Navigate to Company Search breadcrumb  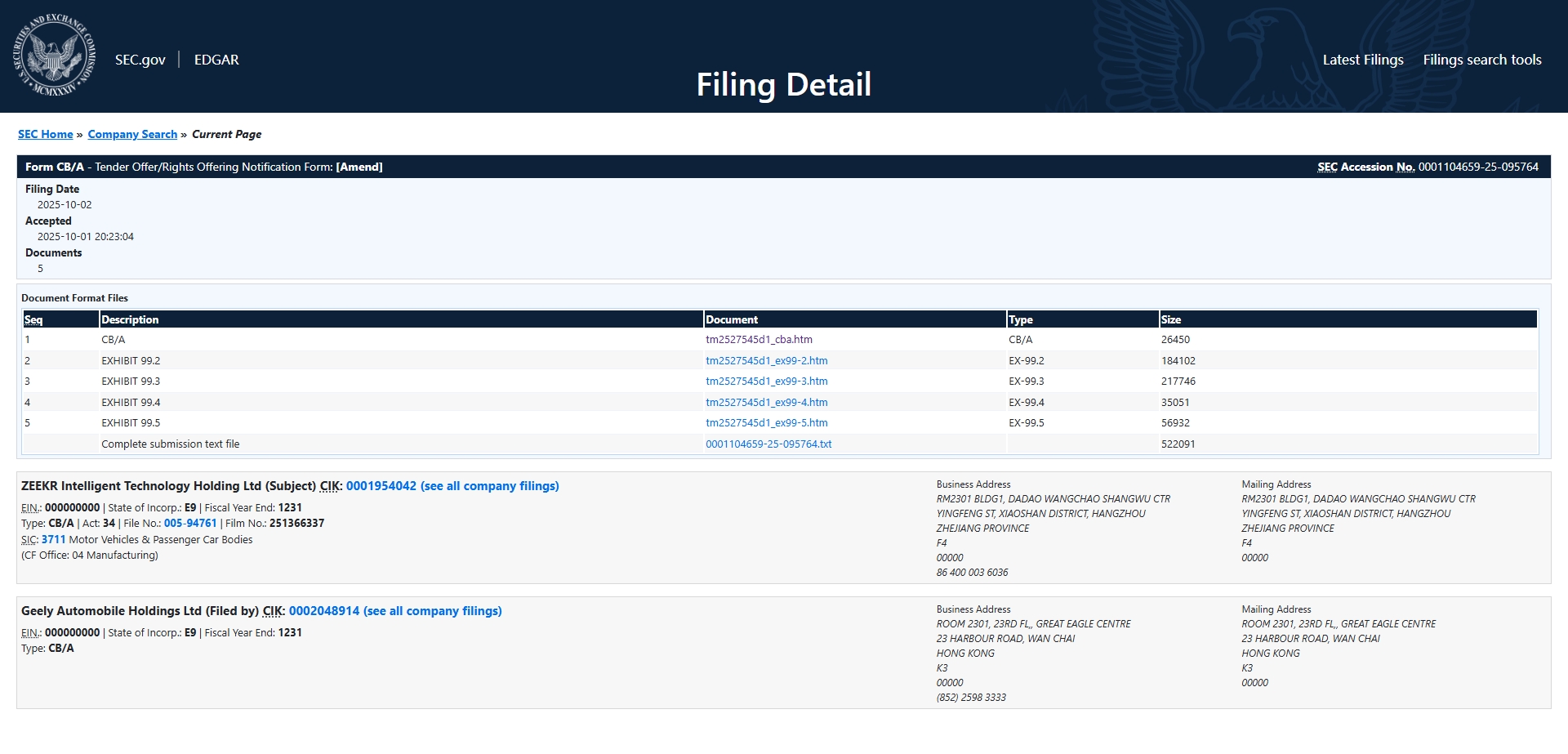pos(132,134)
